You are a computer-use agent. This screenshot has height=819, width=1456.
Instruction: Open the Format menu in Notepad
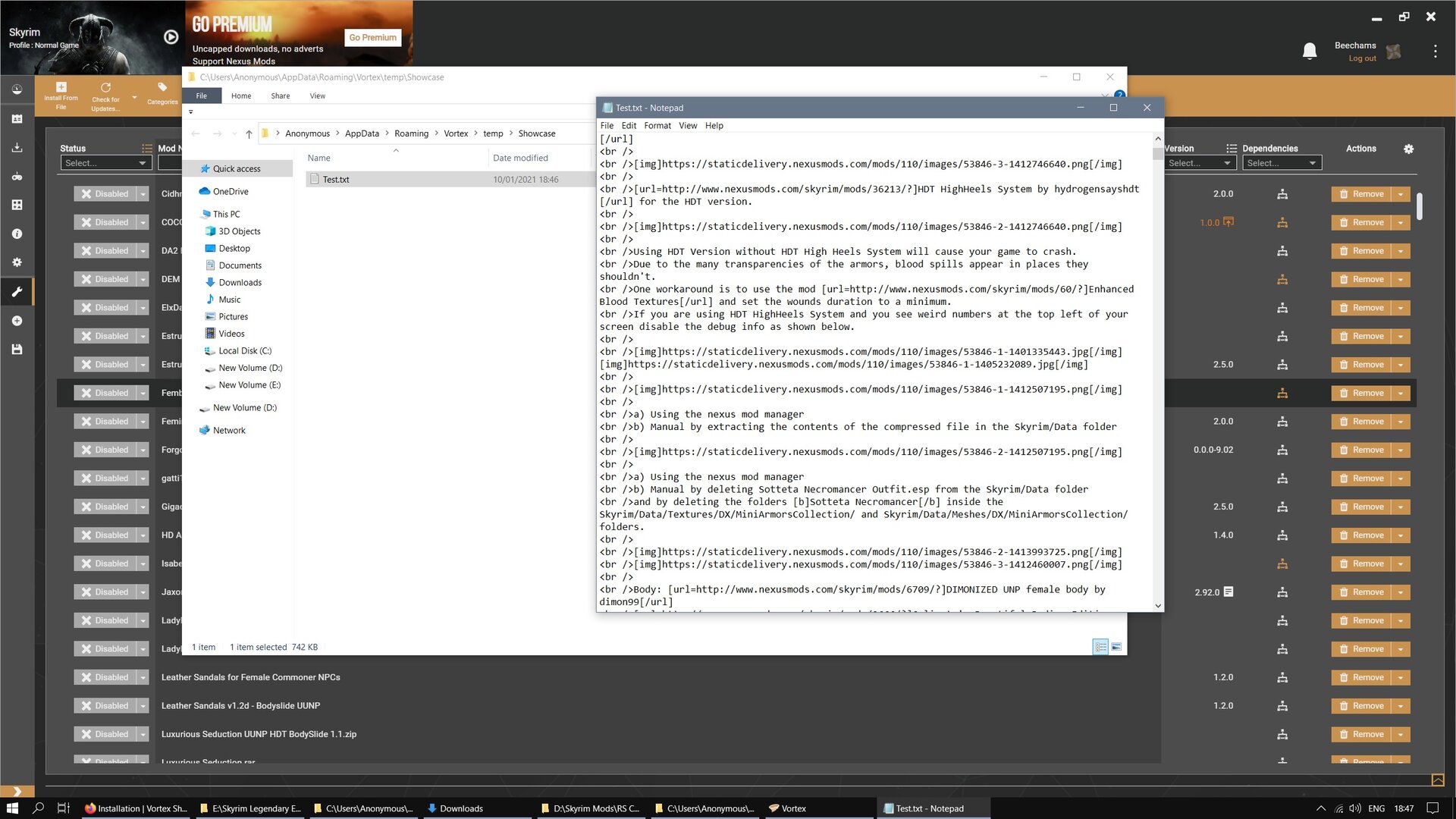coord(657,126)
